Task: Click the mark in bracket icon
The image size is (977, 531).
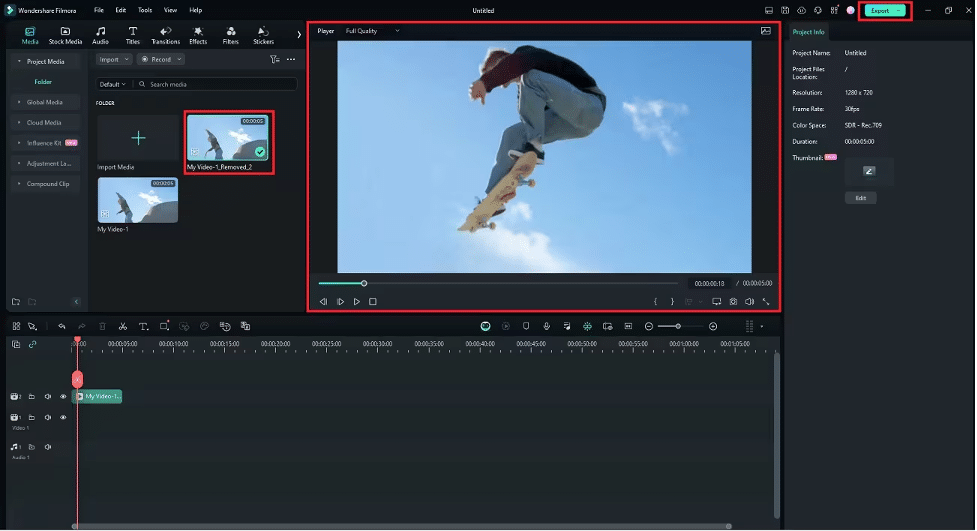Action: click(x=655, y=302)
